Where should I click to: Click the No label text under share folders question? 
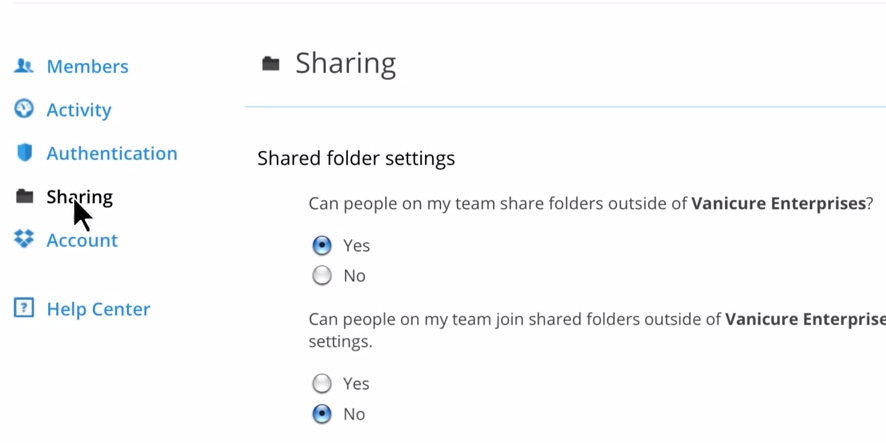(354, 275)
